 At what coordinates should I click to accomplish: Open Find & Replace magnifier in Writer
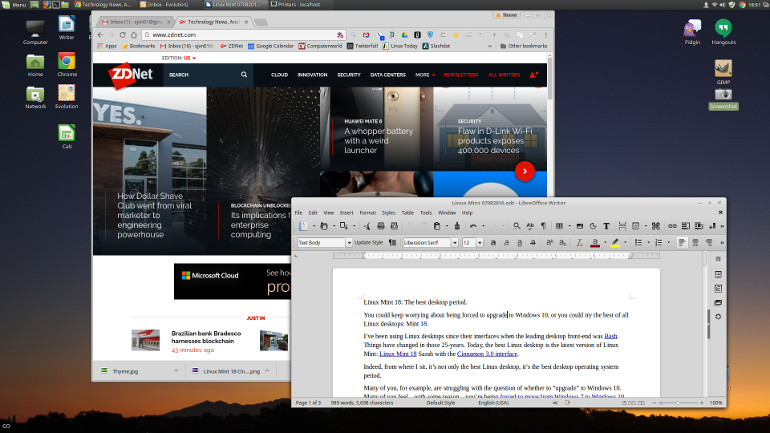pyautogui.click(x=517, y=226)
